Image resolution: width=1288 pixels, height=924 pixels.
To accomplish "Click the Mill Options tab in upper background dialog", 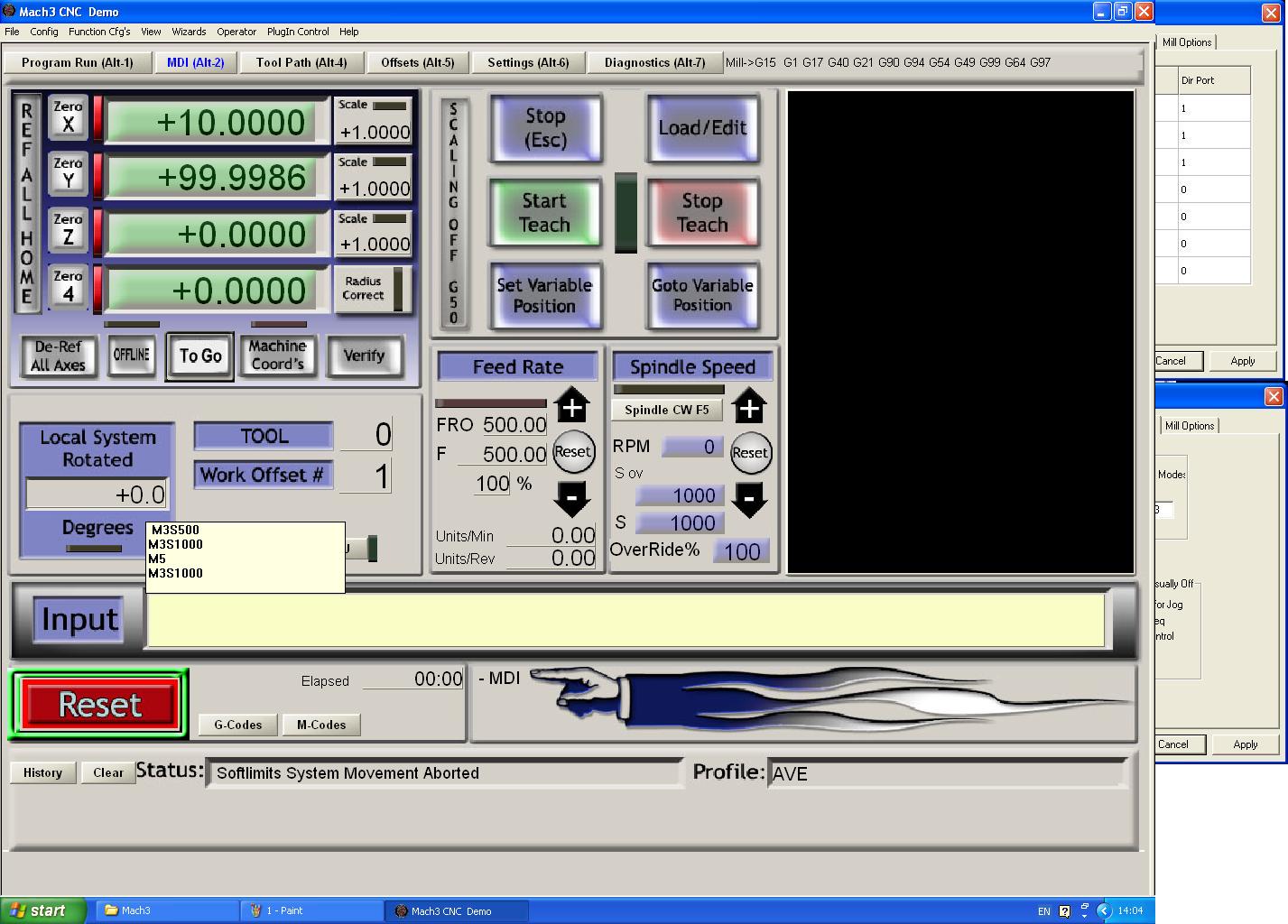I will pos(1187,42).
